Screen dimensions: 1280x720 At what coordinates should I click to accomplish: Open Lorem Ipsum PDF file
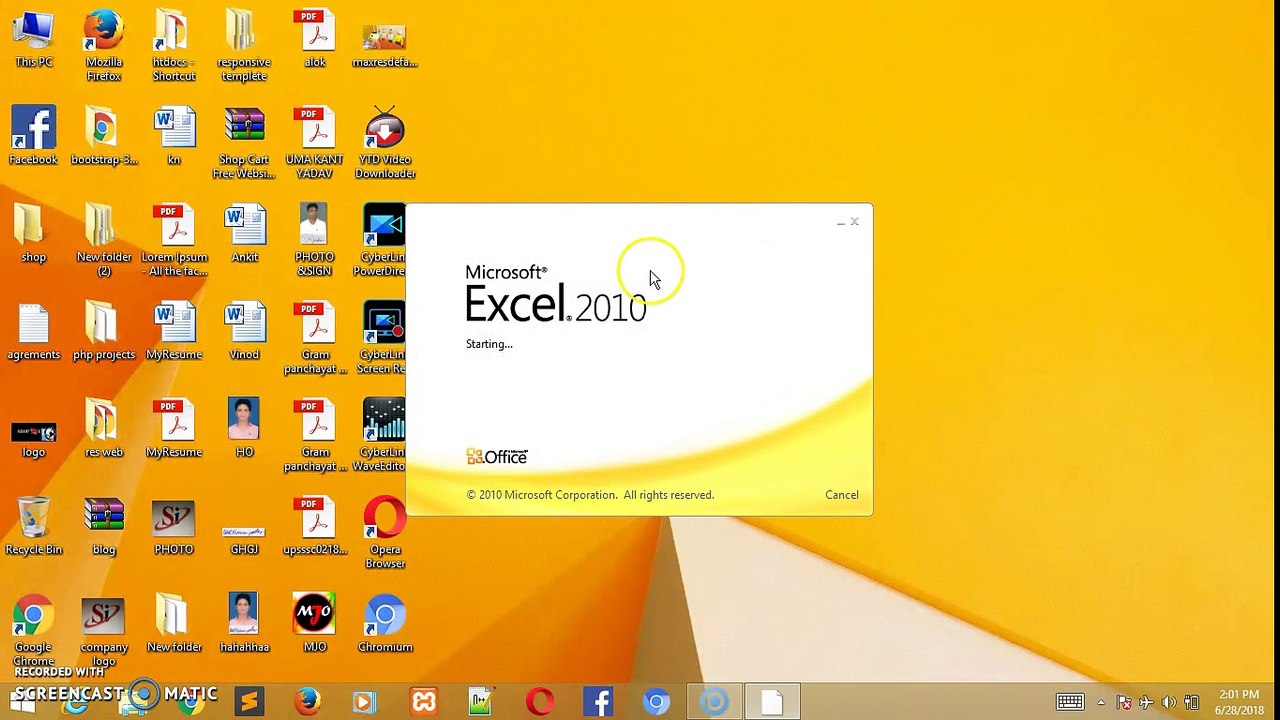tap(174, 241)
